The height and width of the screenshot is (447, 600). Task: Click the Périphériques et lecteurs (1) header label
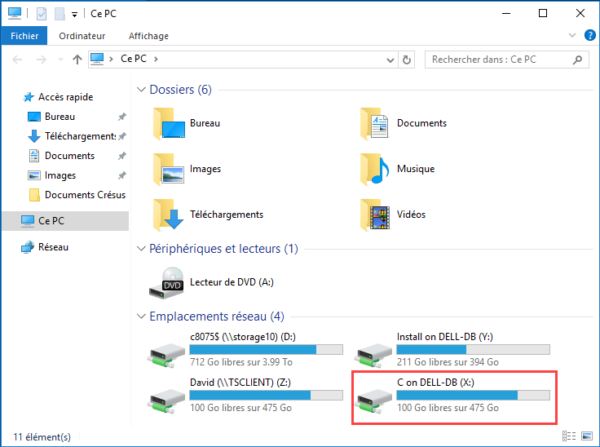click(x=223, y=249)
